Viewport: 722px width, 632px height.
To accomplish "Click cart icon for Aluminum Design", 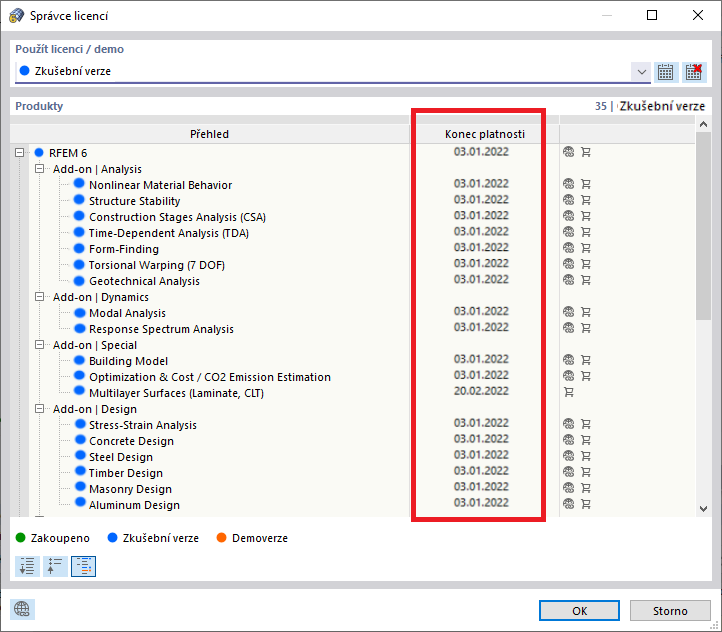I will 586,504.
